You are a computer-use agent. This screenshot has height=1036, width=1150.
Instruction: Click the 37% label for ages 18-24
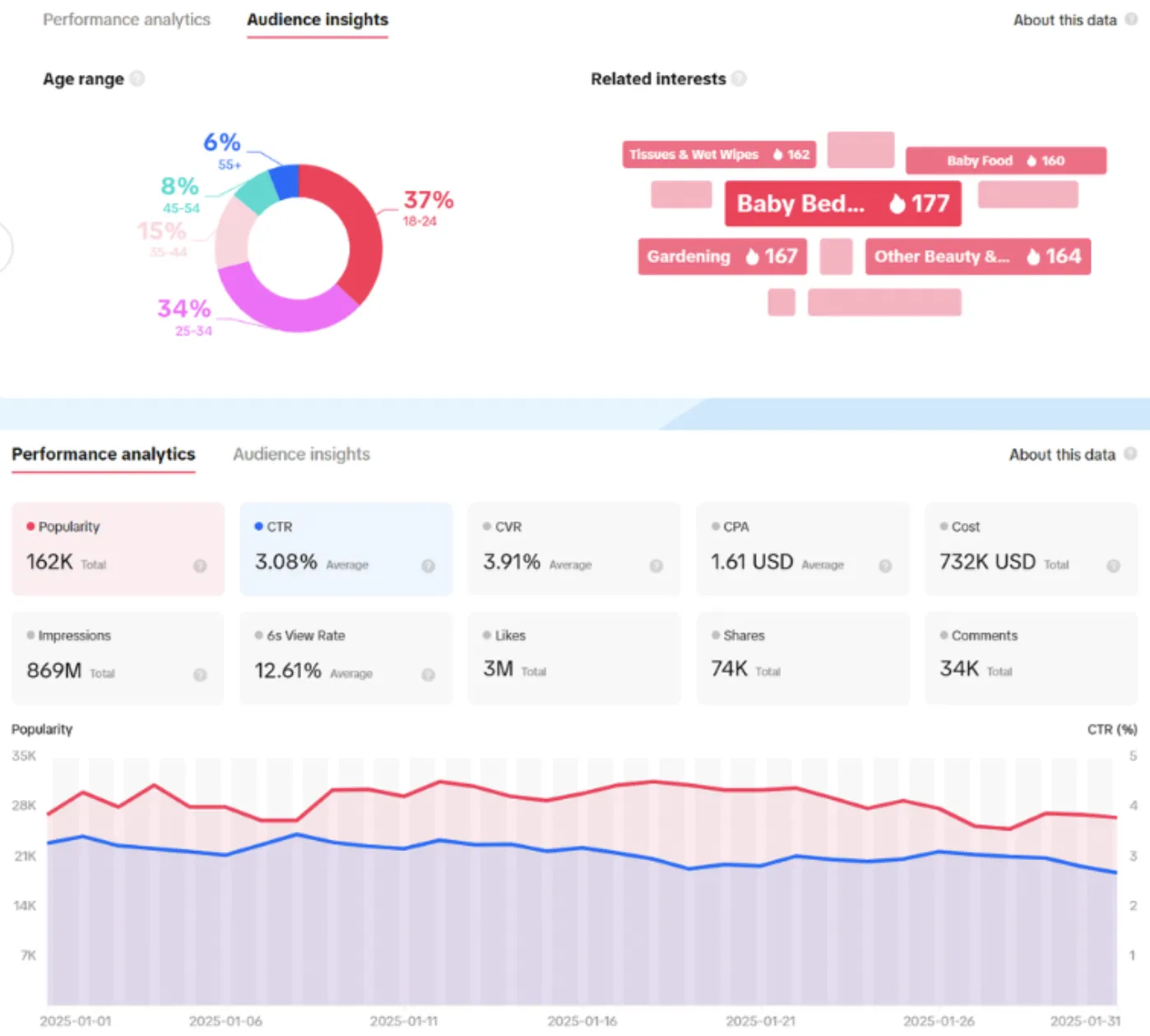pyautogui.click(x=428, y=200)
